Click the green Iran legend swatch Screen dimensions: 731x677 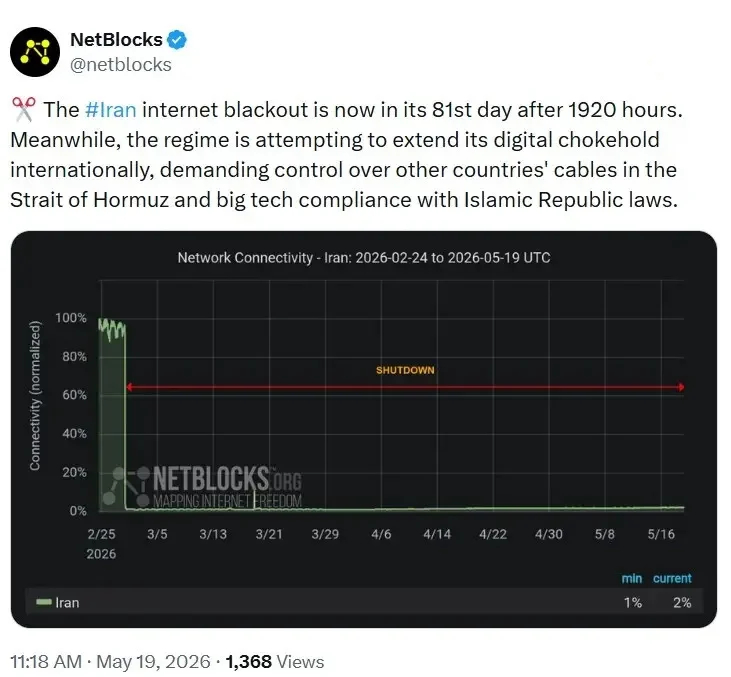(x=44, y=602)
